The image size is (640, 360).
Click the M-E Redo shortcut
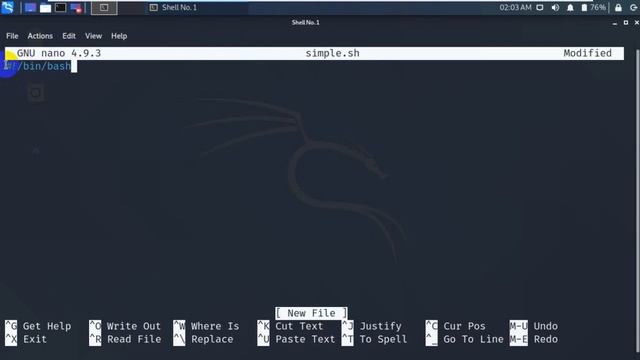[x=533, y=339]
